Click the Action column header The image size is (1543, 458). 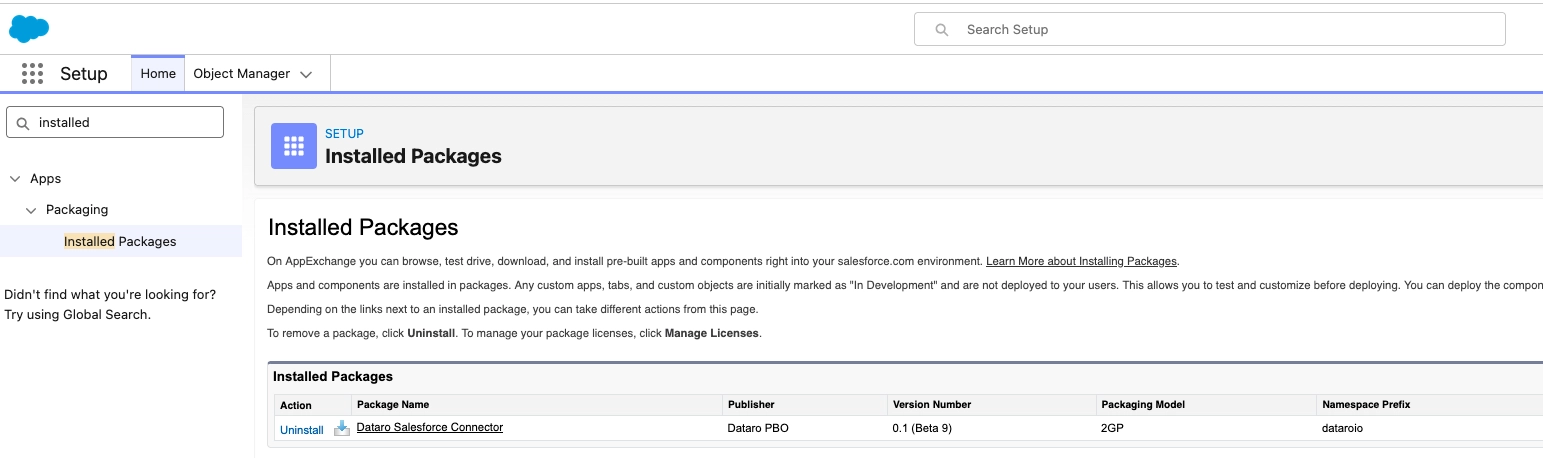point(296,405)
